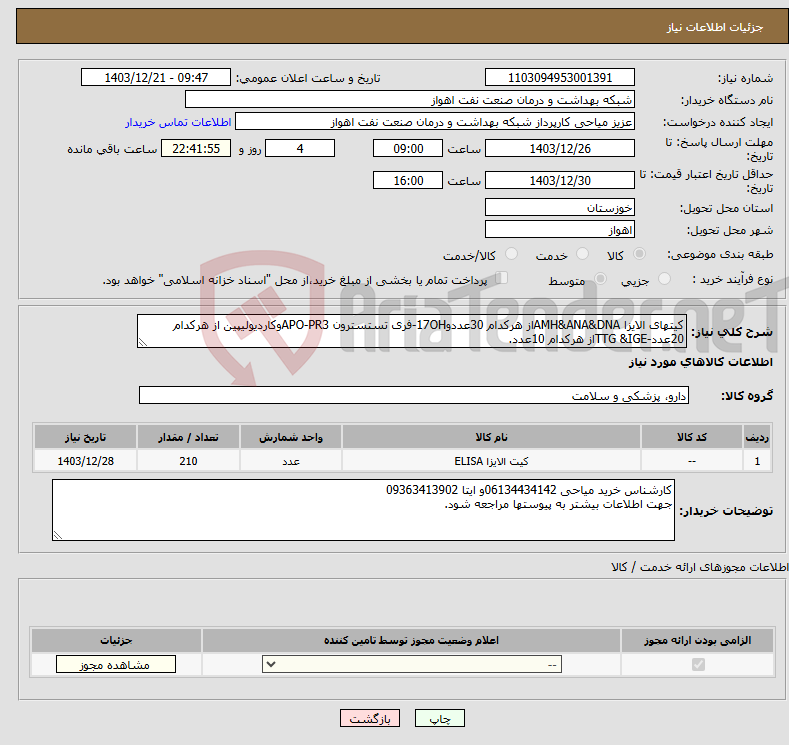This screenshot has width=789, height=745.
Task: Click the delivery province field خوزستان
Action: coord(560,207)
